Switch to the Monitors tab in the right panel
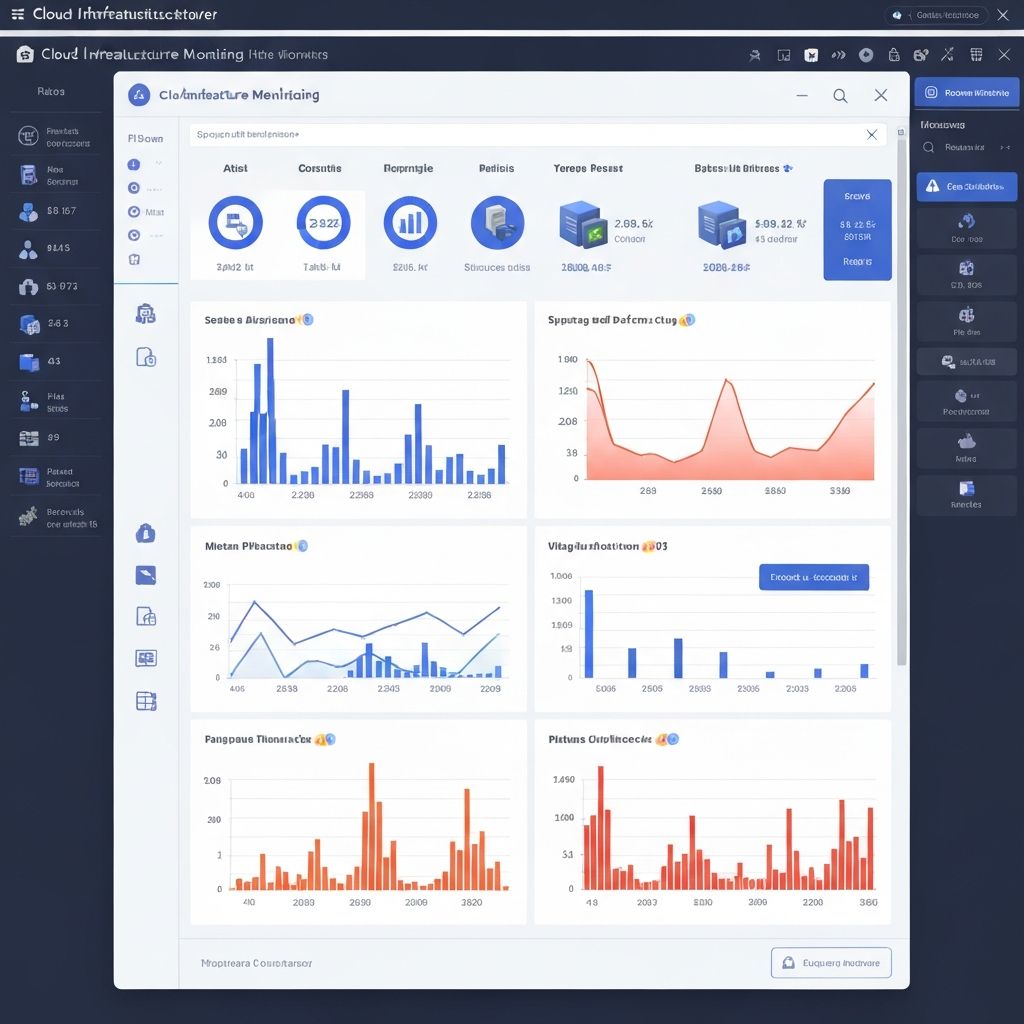Screen dimensions: 1024x1024 pyautogui.click(x=944, y=124)
